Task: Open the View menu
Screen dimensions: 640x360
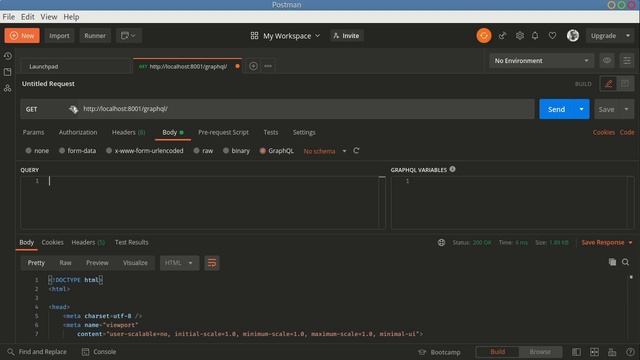Action: point(49,17)
